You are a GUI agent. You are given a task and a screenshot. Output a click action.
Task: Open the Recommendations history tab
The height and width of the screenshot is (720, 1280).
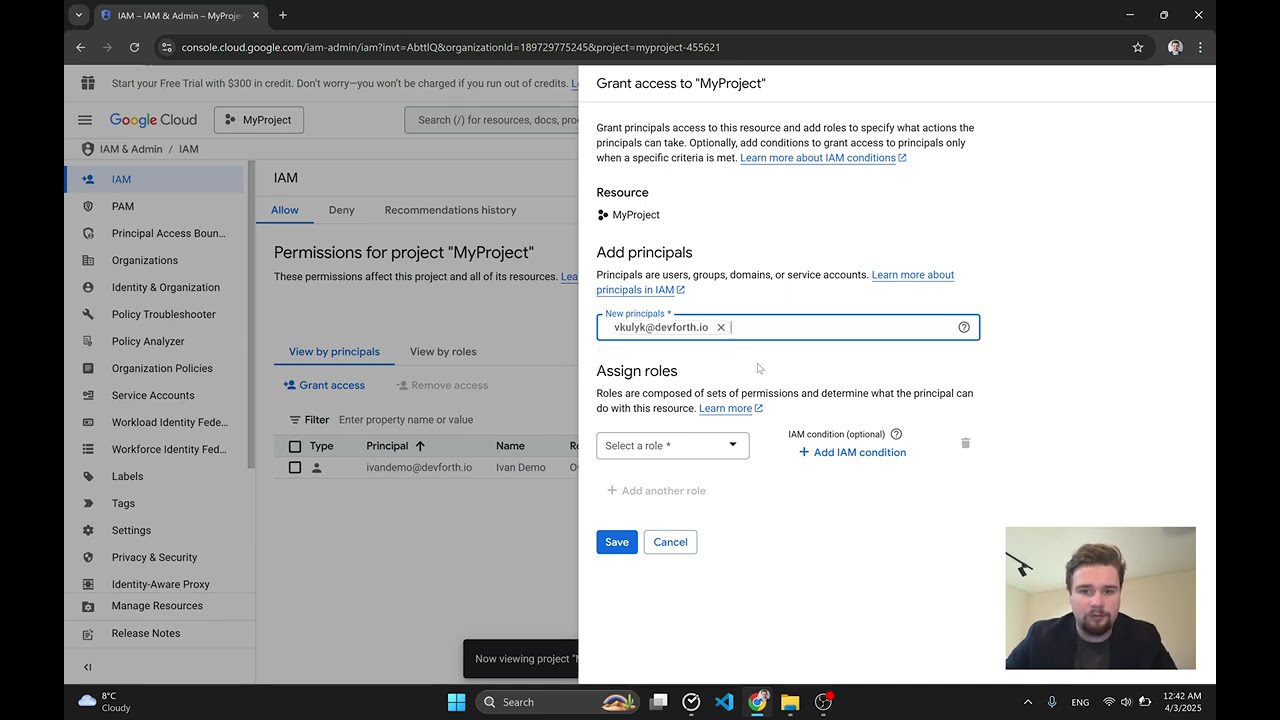[x=450, y=210]
